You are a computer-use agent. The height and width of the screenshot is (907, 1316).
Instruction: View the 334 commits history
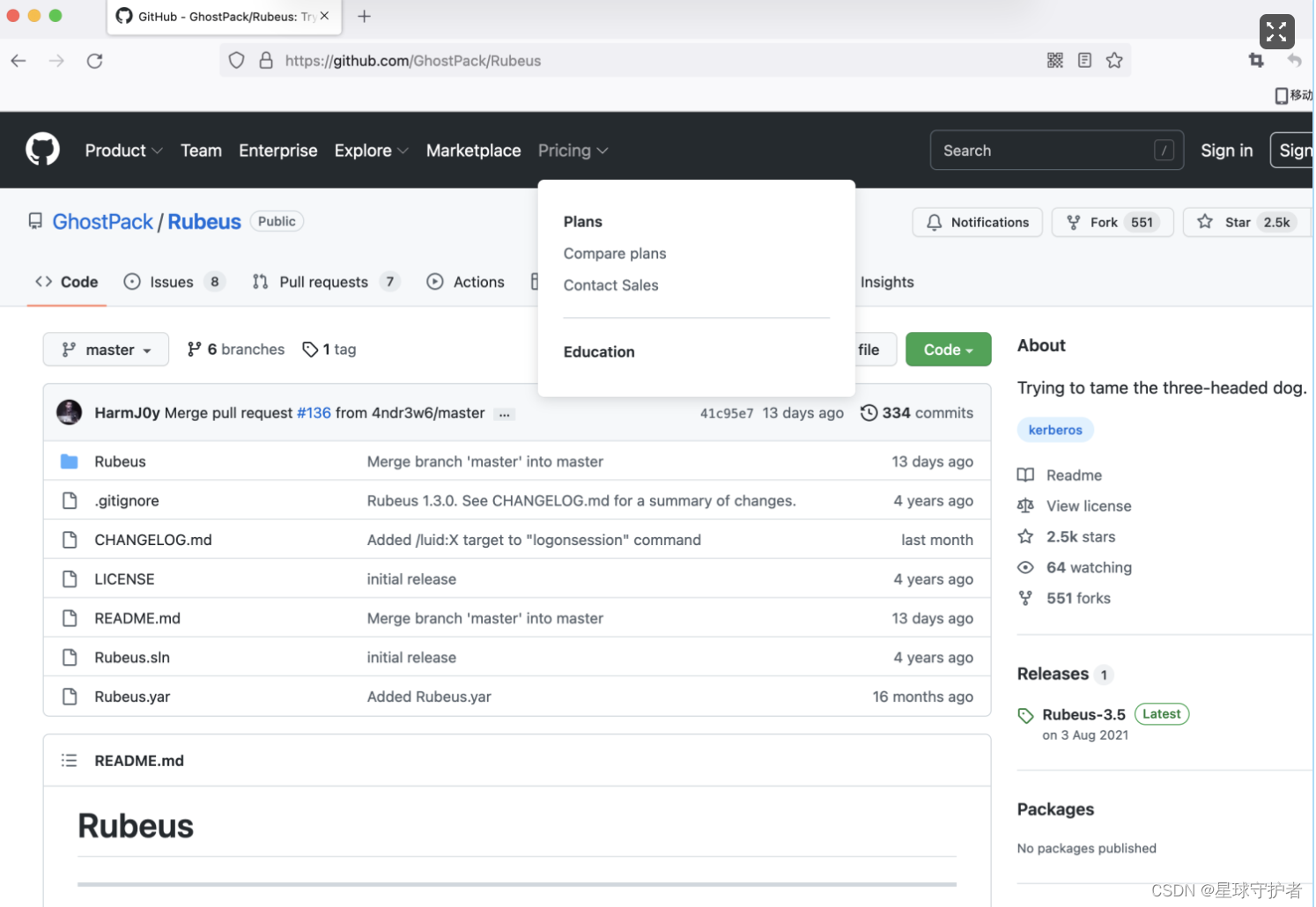[x=917, y=413]
